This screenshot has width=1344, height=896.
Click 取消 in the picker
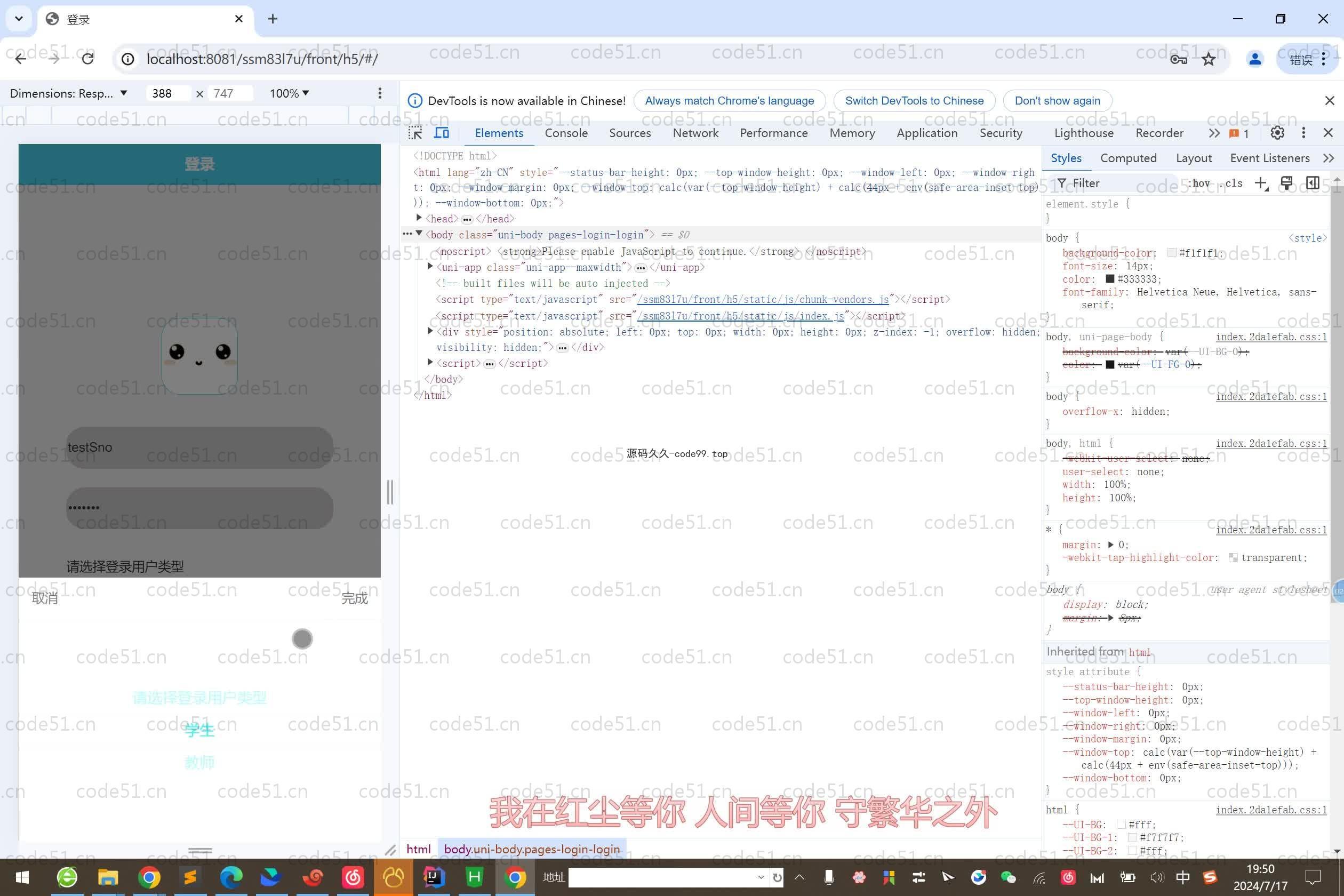(45, 598)
